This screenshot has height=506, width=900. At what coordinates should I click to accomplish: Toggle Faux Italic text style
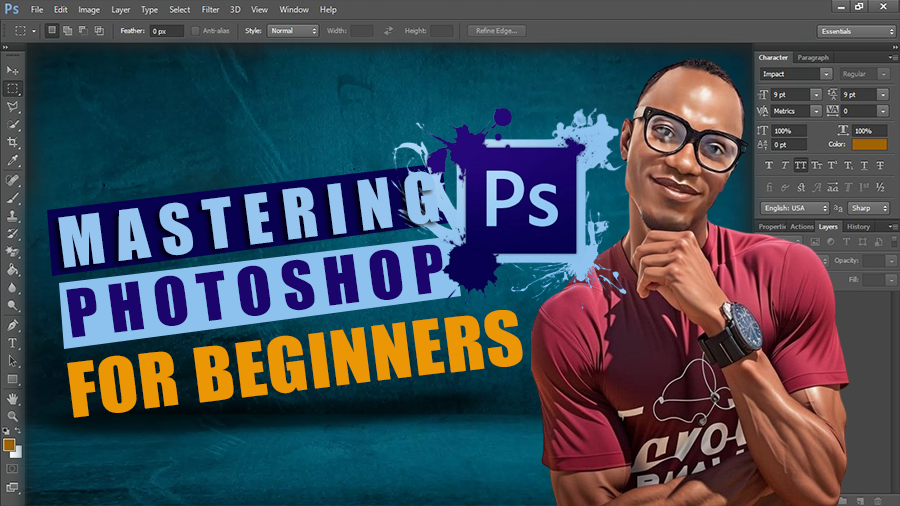point(785,165)
